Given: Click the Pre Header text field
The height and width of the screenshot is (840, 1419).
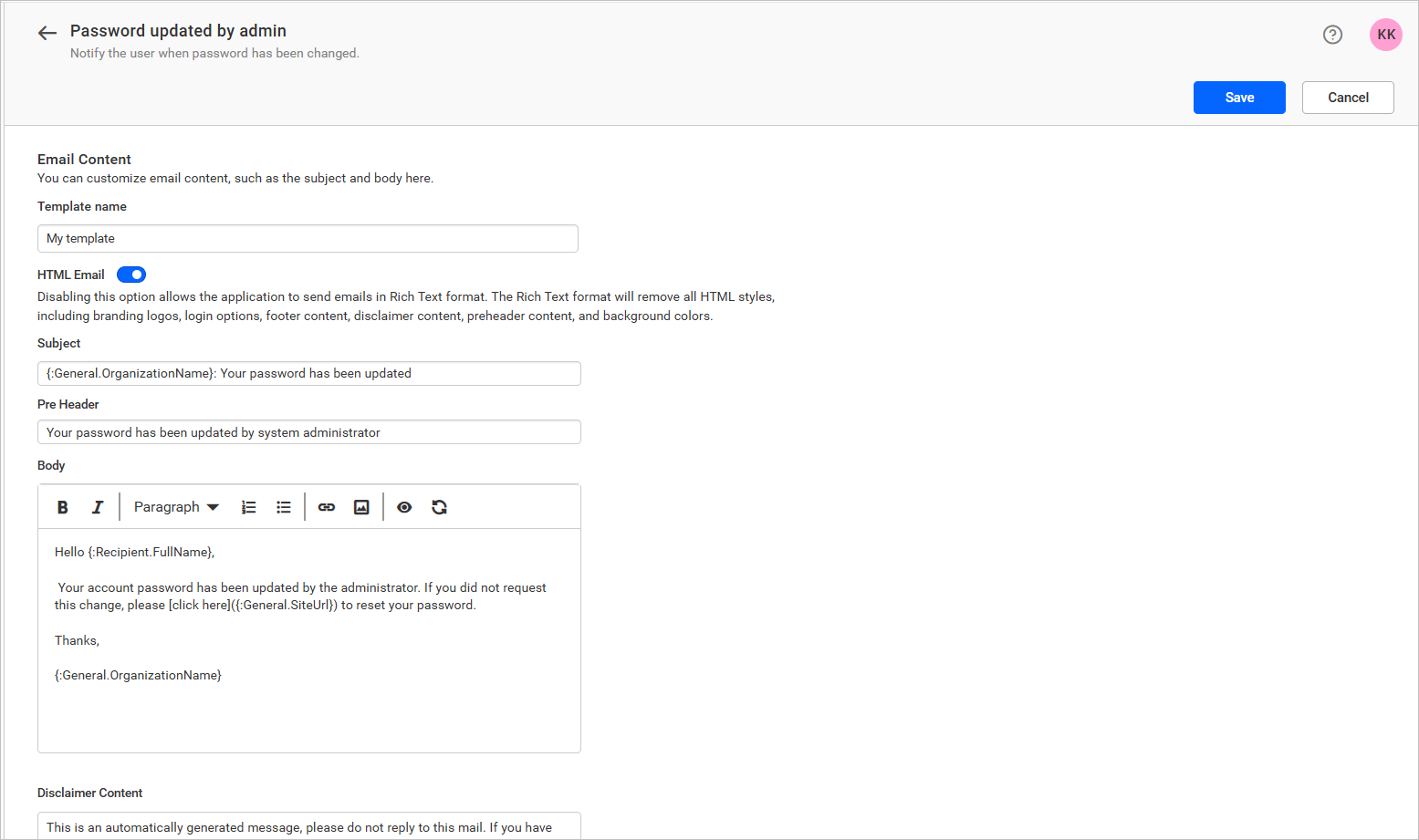Looking at the screenshot, I should [308, 431].
